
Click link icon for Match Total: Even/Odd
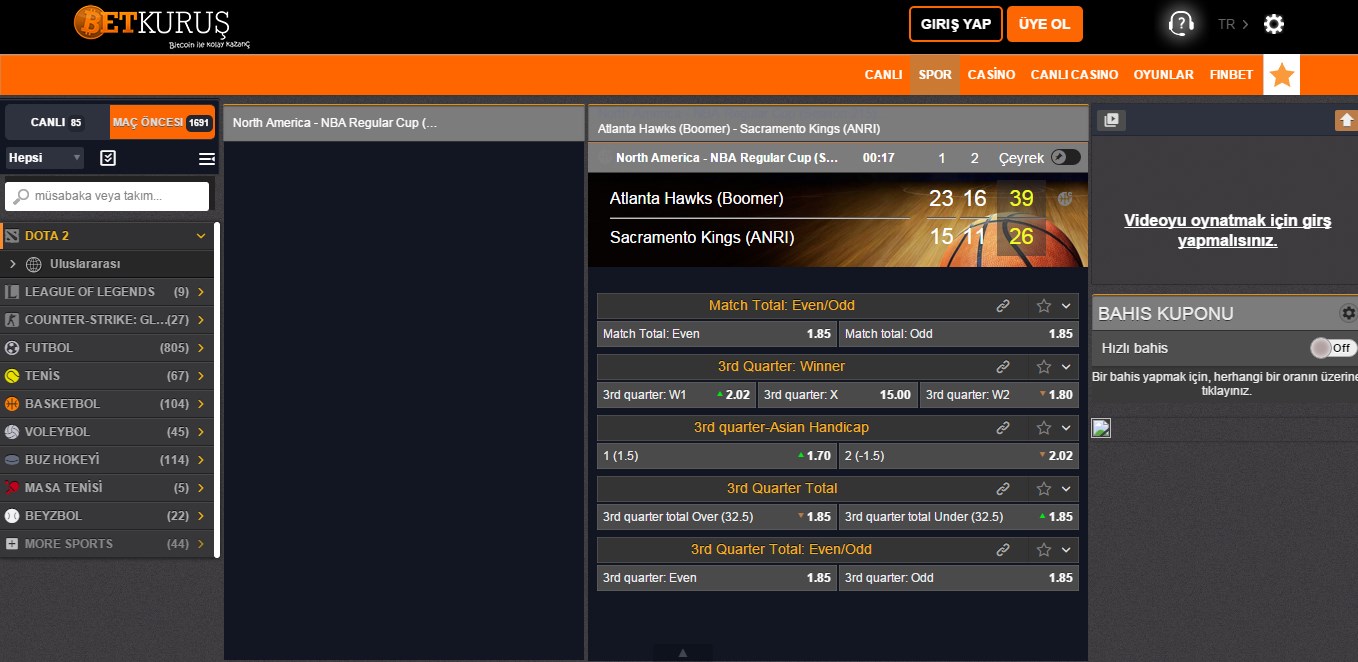(1003, 306)
